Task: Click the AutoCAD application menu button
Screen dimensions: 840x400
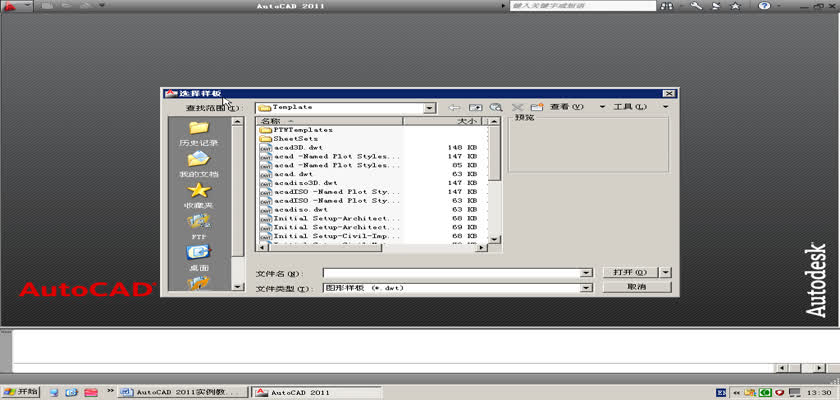Action: [12, 7]
